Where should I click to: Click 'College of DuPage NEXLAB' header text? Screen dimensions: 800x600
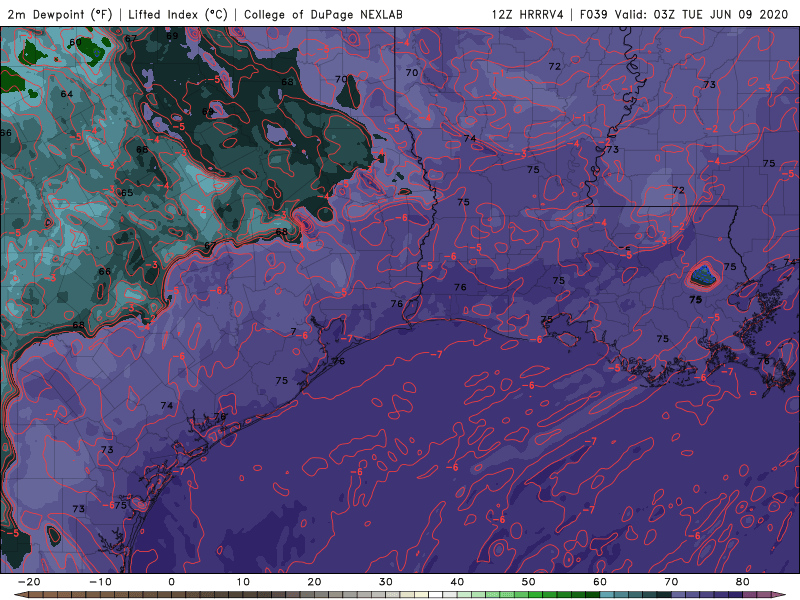323,14
